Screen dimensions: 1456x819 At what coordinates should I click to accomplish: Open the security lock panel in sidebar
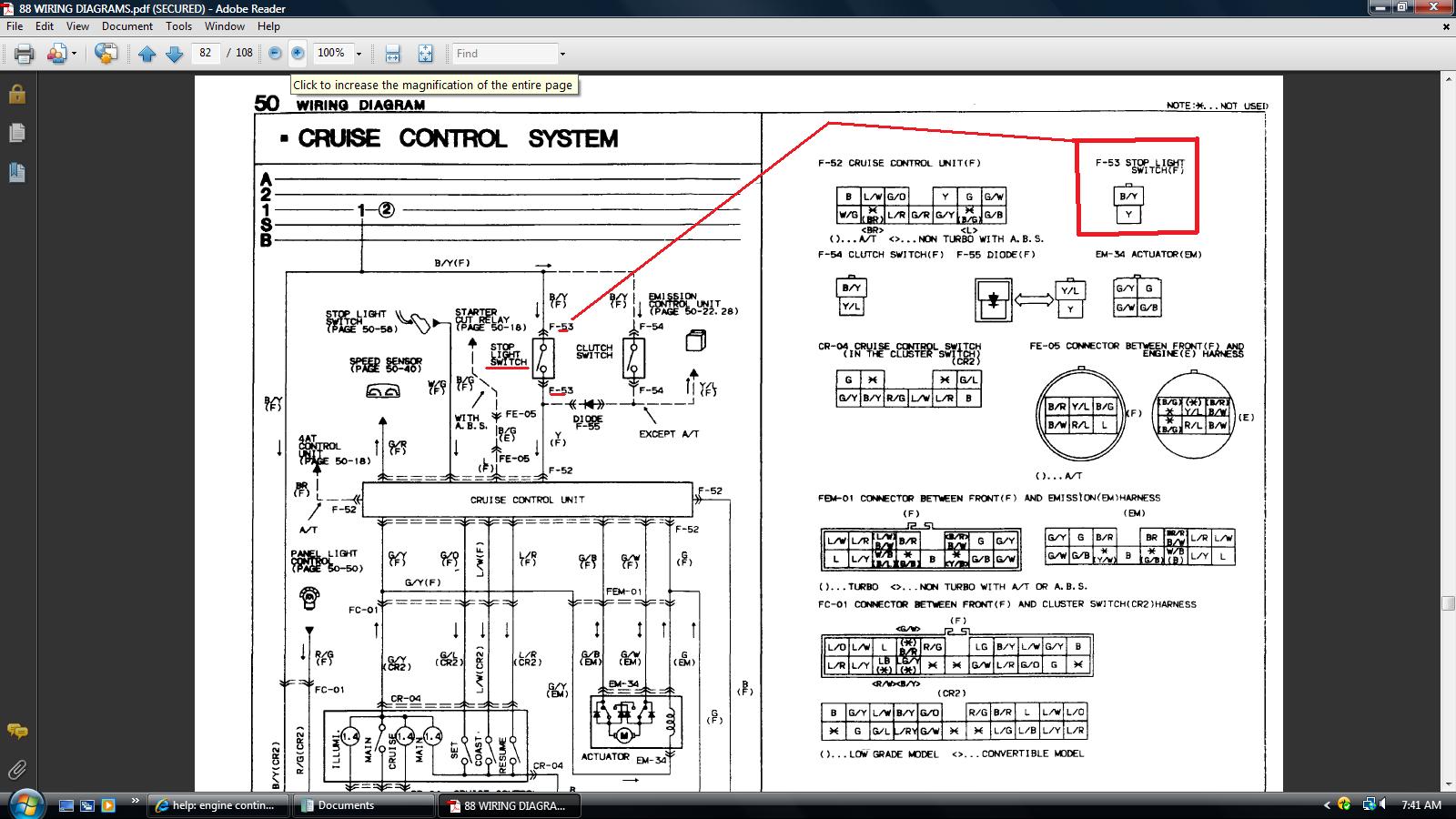pos(16,95)
